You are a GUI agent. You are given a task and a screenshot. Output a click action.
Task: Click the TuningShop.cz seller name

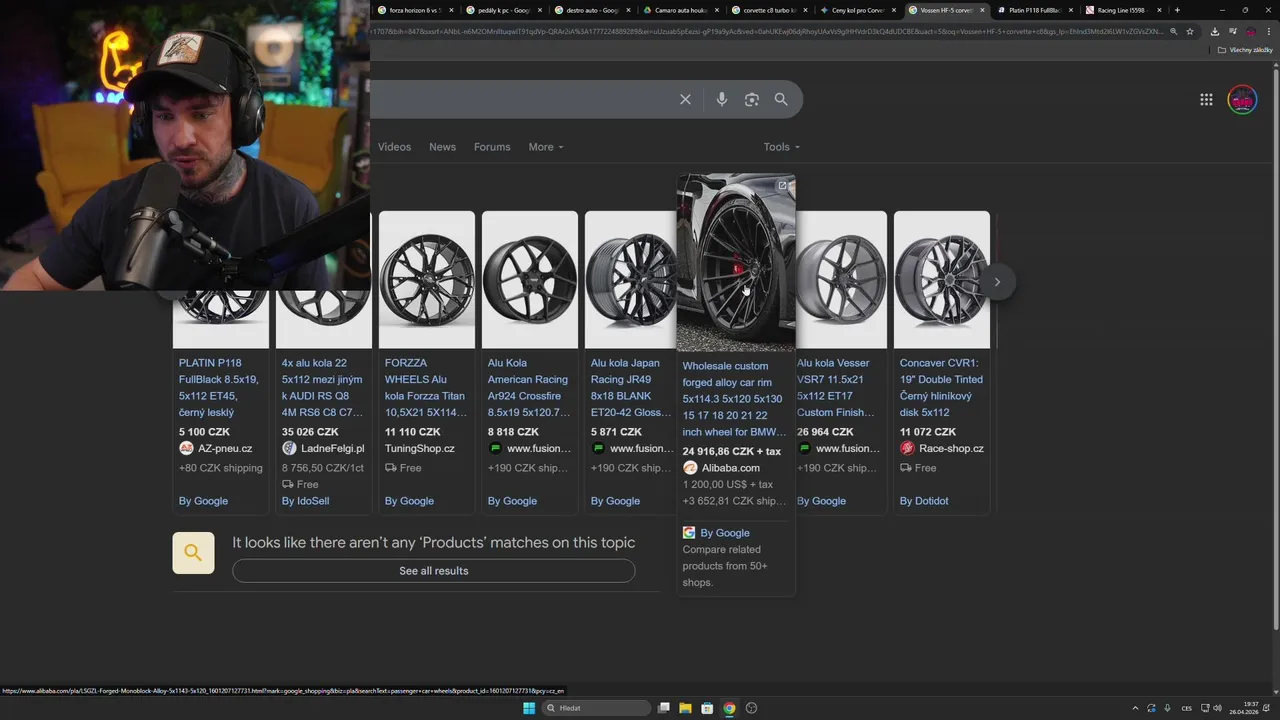[x=420, y=449]
